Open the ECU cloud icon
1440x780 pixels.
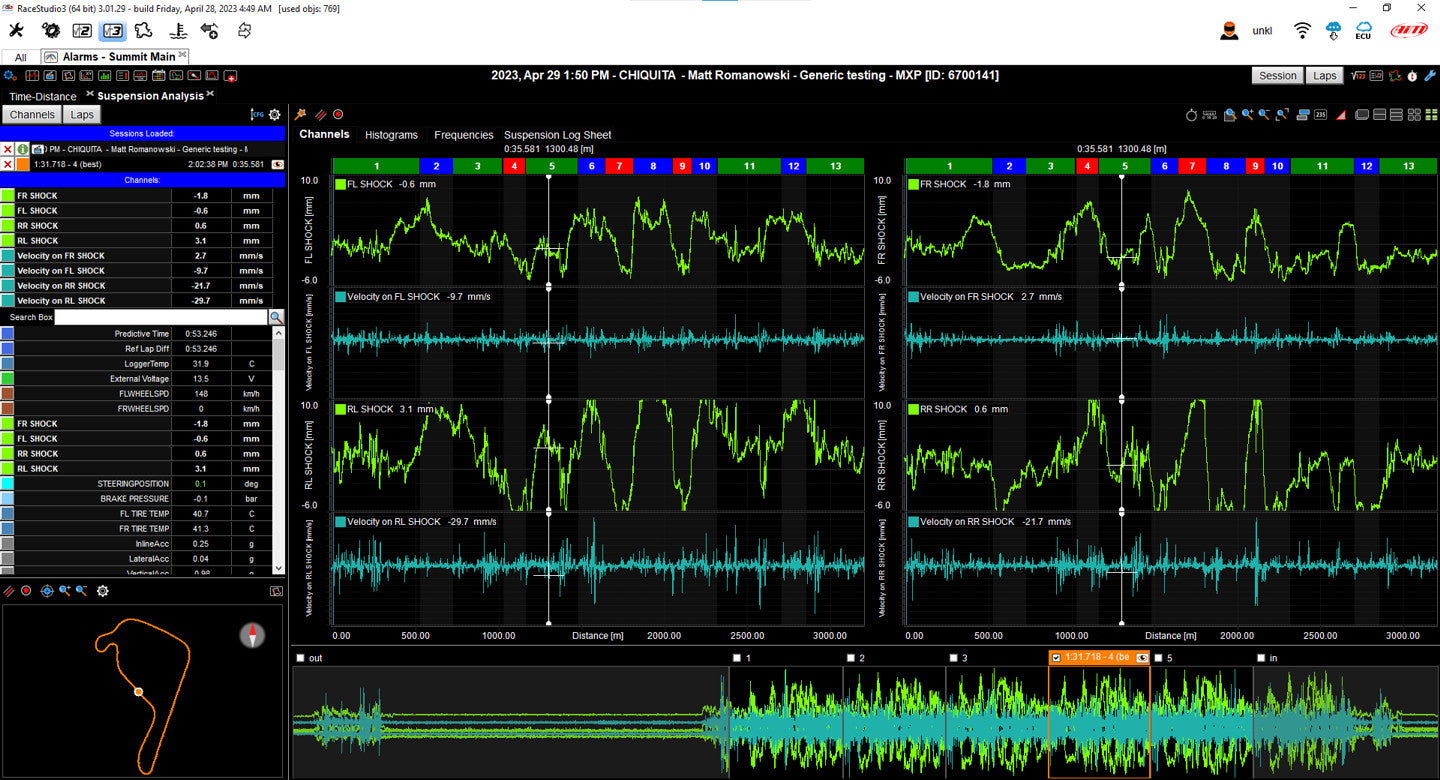point(1363,31)
